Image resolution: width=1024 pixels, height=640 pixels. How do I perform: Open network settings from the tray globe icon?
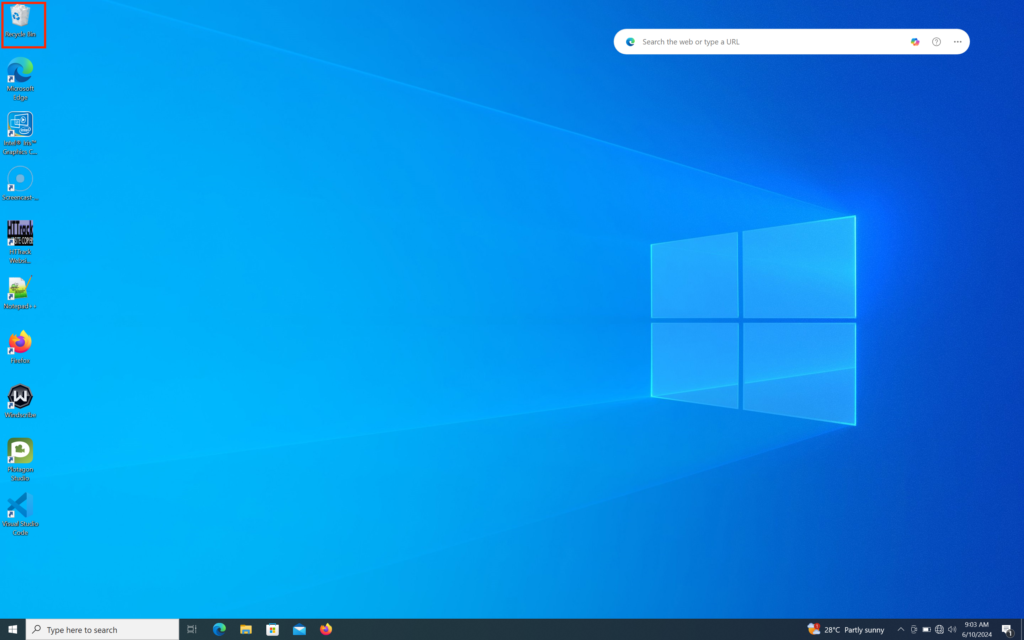[939, 630]
